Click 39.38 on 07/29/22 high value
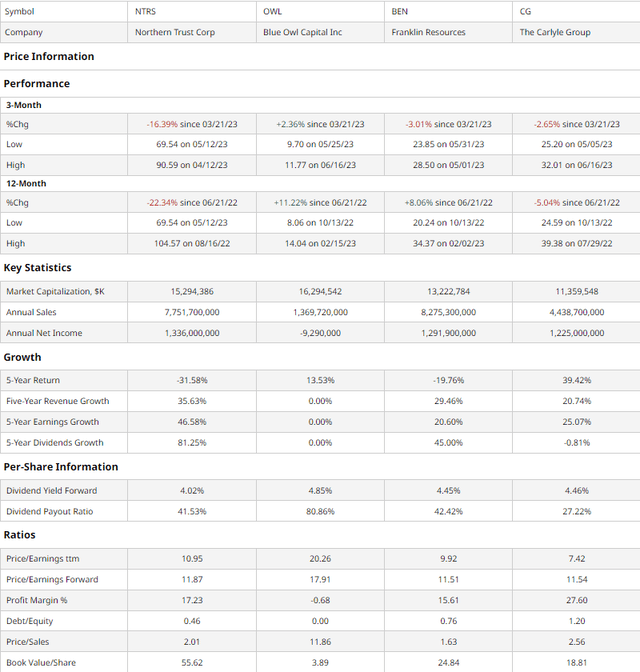Image resolution: width=640 pixels, height=672 pixels. tap(577, 243)
